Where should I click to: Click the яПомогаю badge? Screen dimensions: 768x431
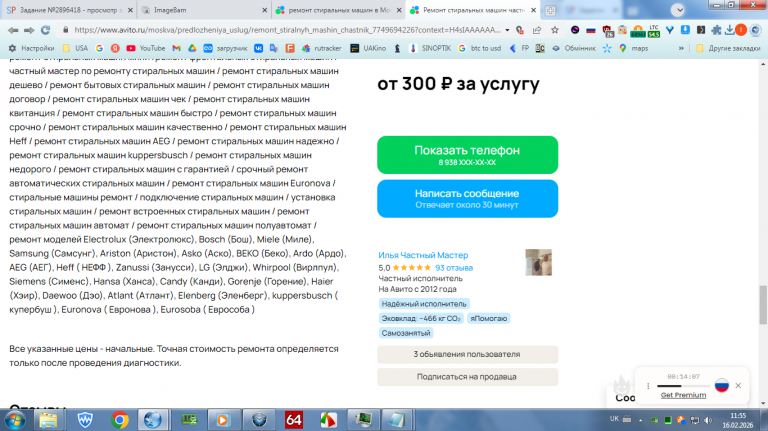489,318
